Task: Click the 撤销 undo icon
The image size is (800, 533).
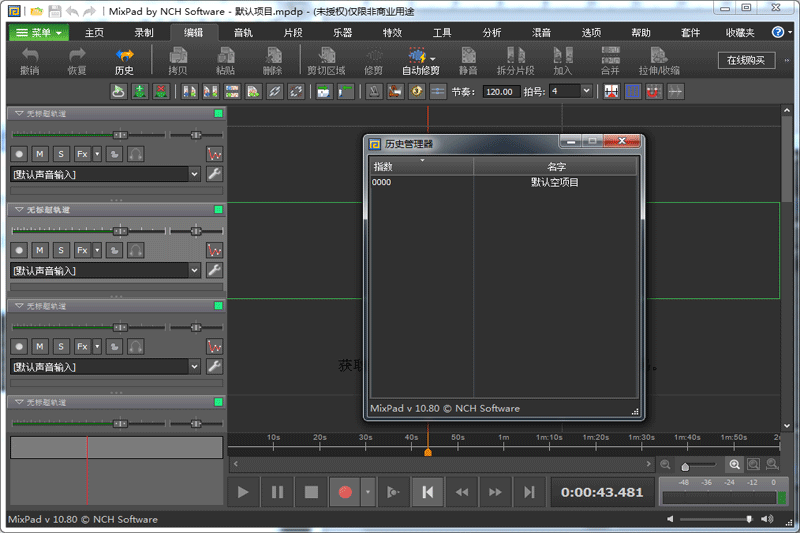Action: coord(30,61)
